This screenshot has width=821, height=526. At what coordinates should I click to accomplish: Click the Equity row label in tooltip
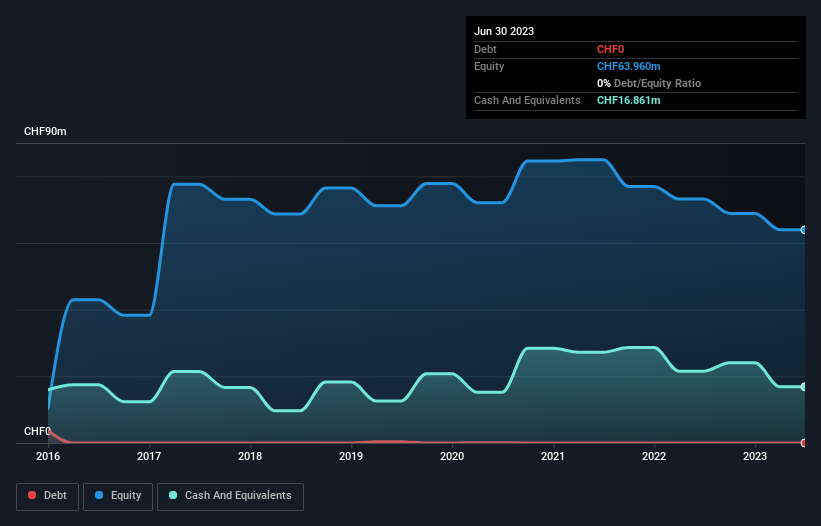tap(489, 66)
